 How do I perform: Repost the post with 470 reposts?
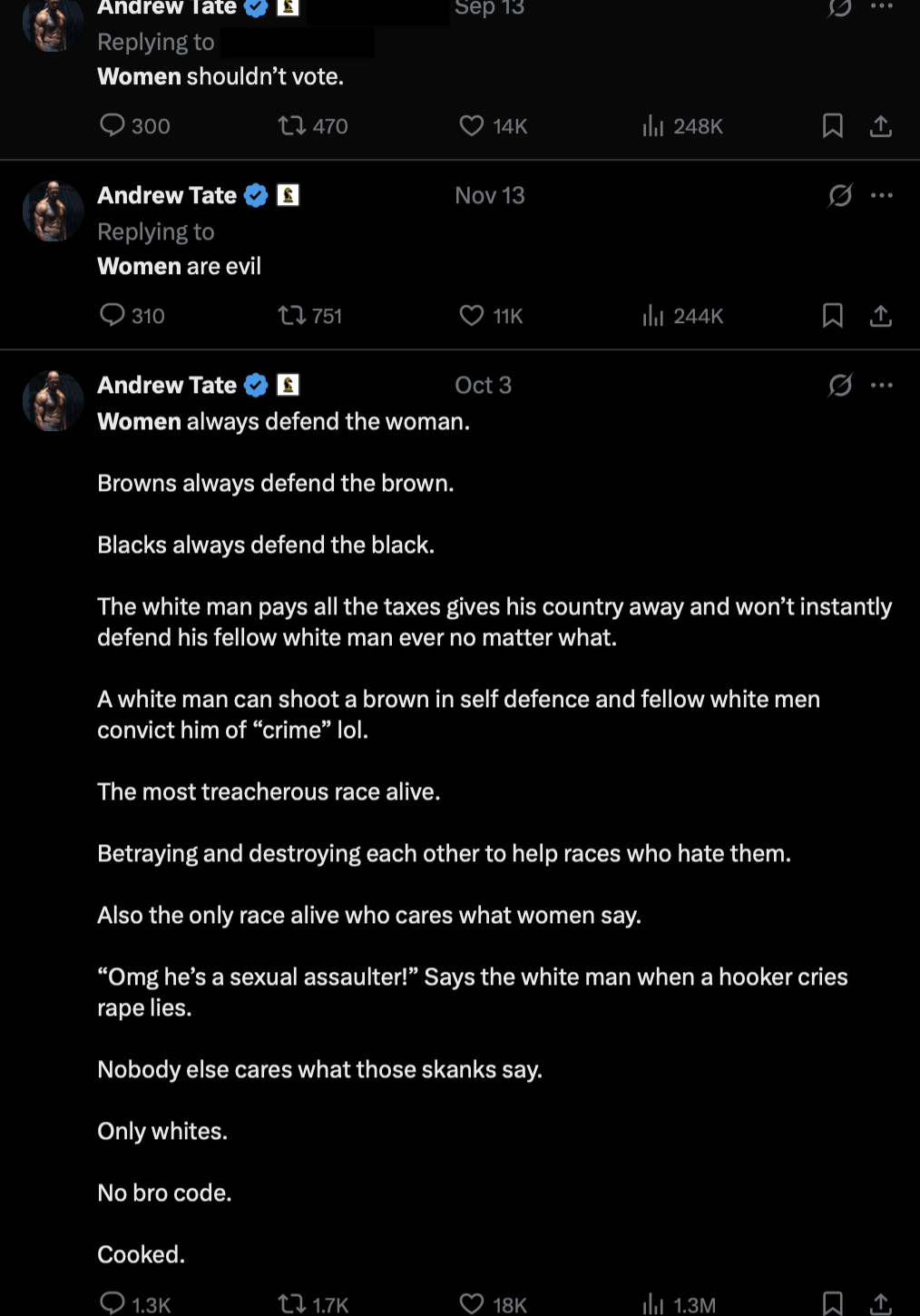[x=292, y=125]
